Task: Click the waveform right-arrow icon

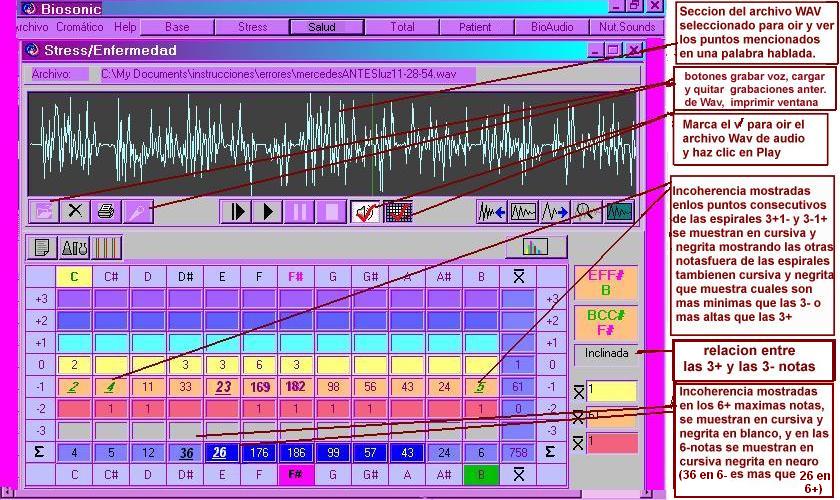Action: (555, 211)
